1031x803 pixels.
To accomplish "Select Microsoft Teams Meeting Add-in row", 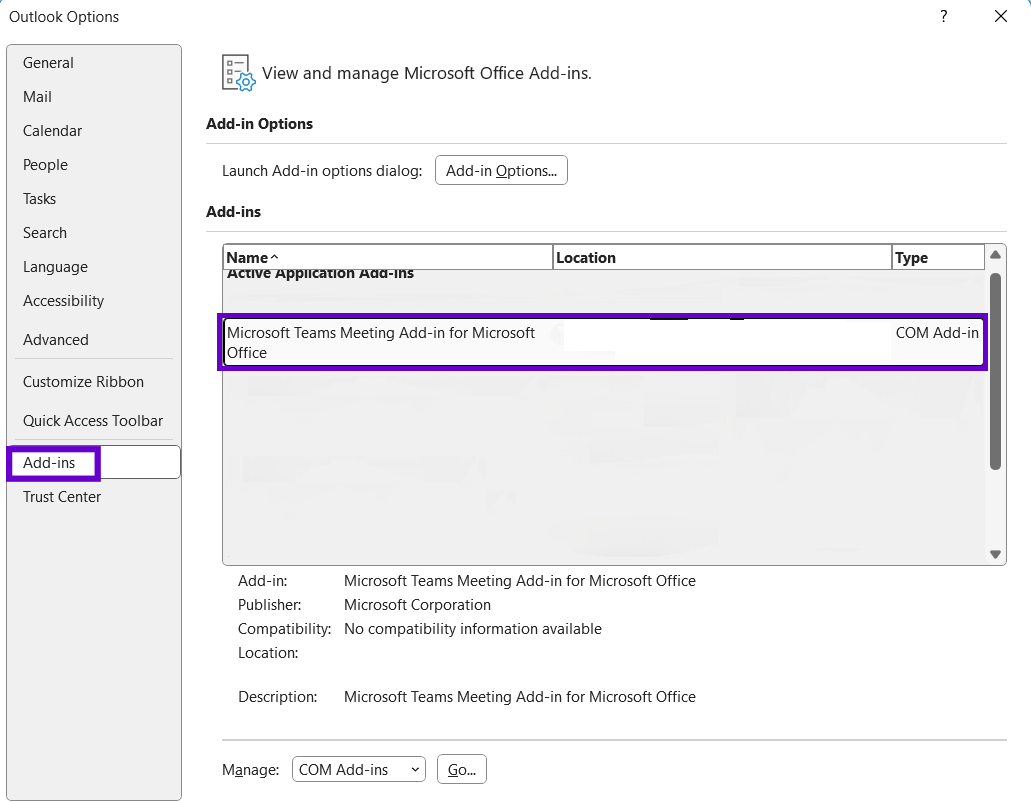I will [603, 342].
